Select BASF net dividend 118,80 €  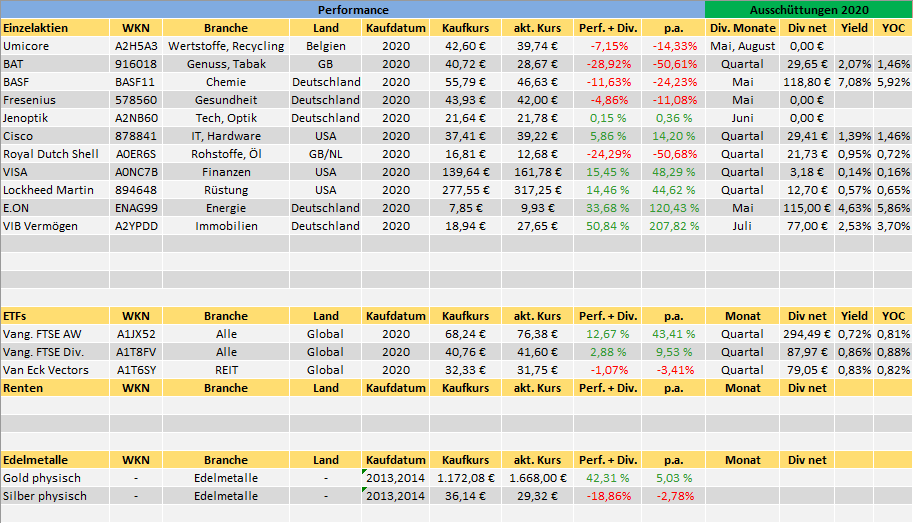click(x=807, y=82)
